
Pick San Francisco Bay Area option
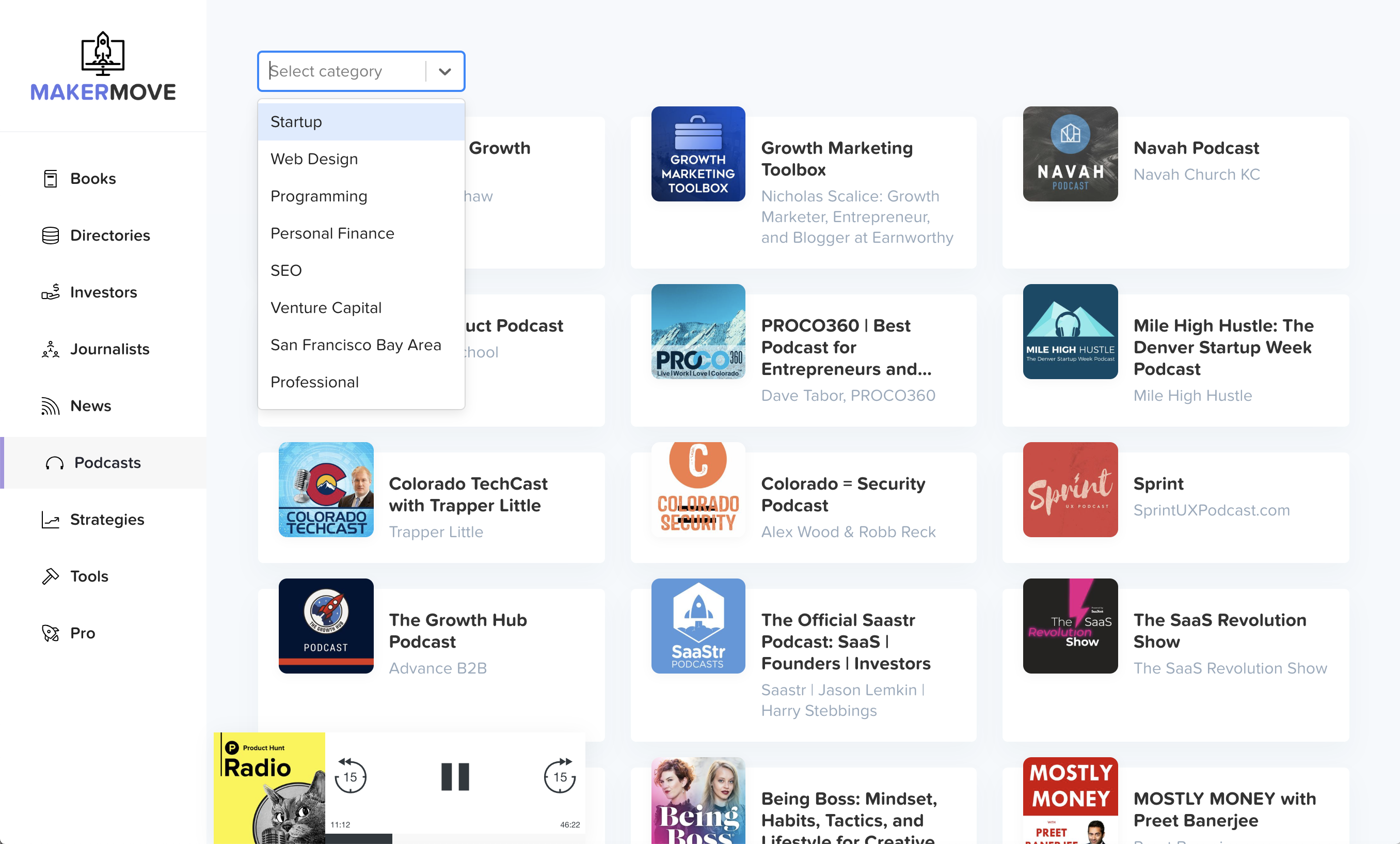355,345
